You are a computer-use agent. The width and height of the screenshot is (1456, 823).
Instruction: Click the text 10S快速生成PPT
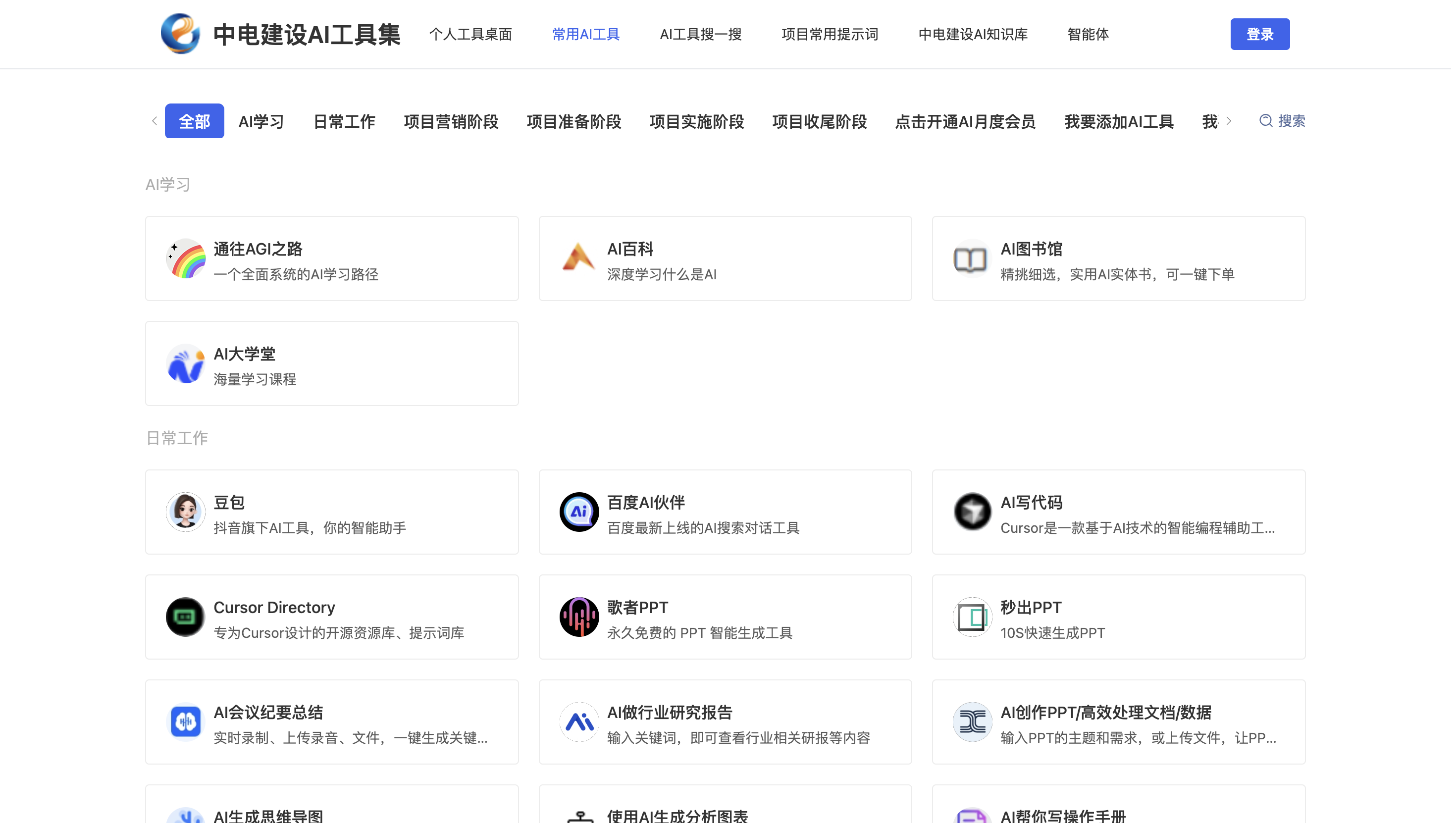pos(1056,634)
